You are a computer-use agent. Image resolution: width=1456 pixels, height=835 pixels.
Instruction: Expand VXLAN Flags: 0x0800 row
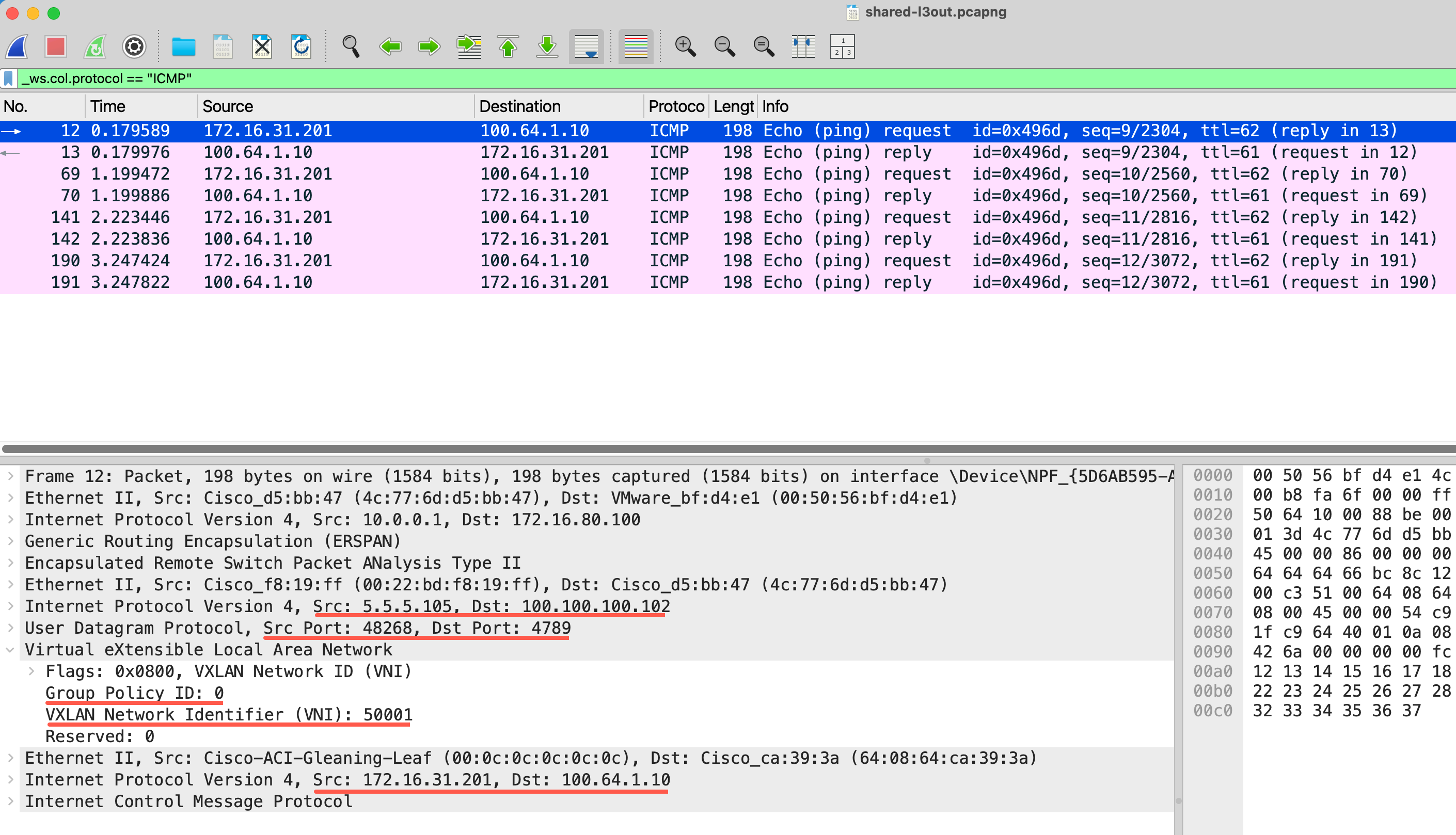click(31, 671)
